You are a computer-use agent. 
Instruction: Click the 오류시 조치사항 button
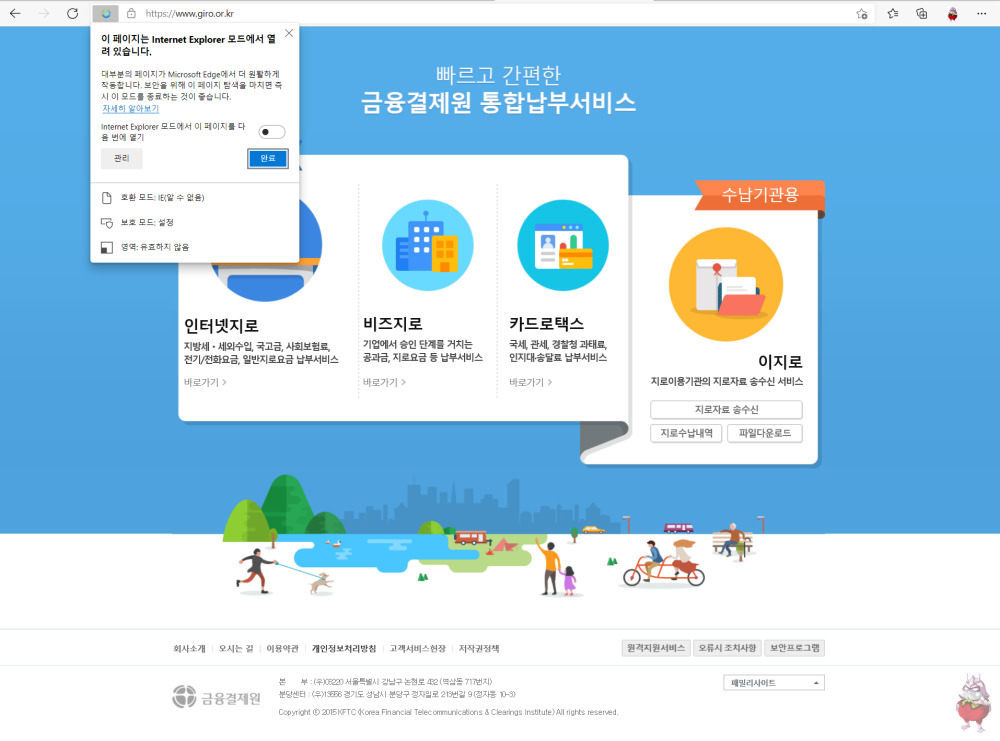pos(727,648)
